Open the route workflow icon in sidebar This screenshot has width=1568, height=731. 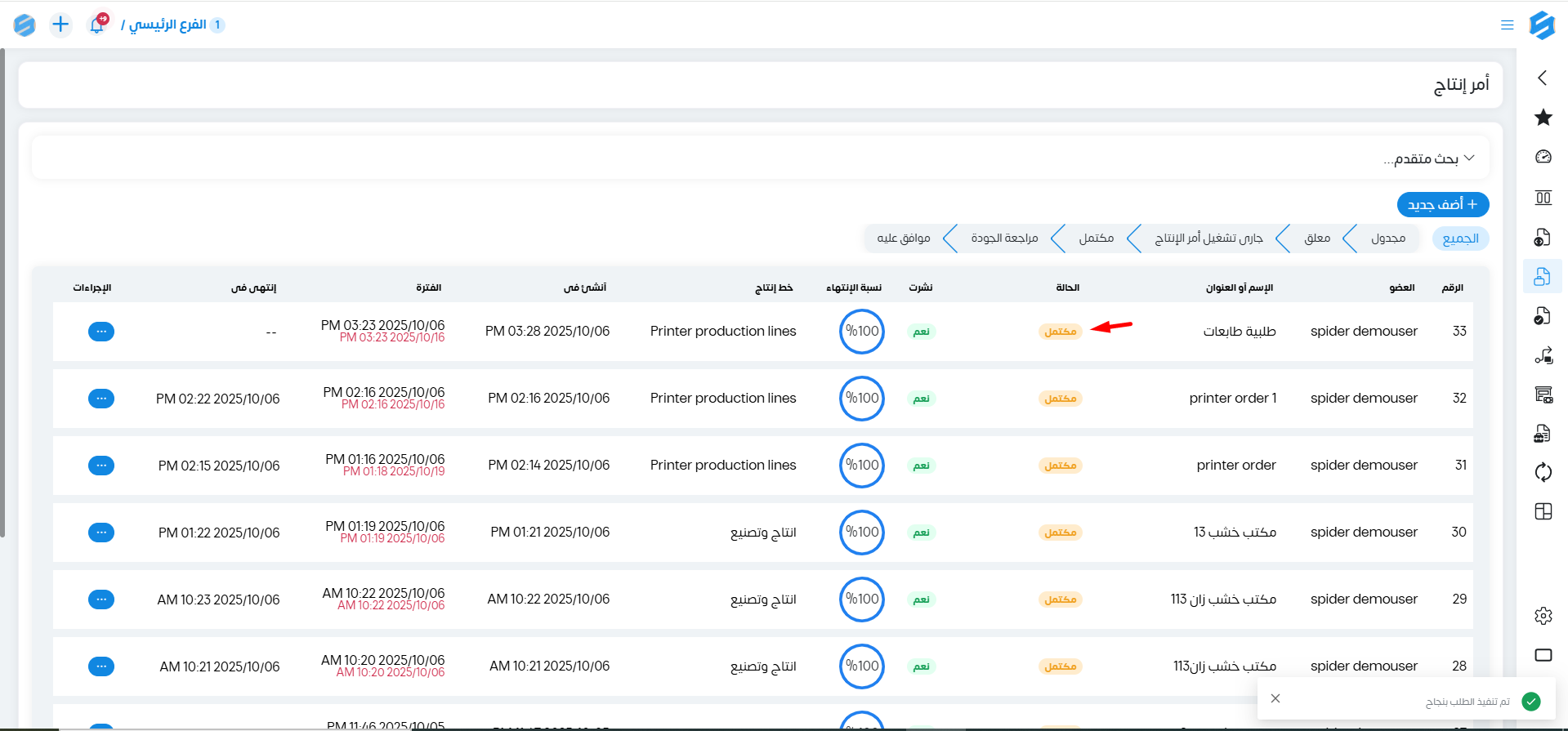click(1543, 355)
